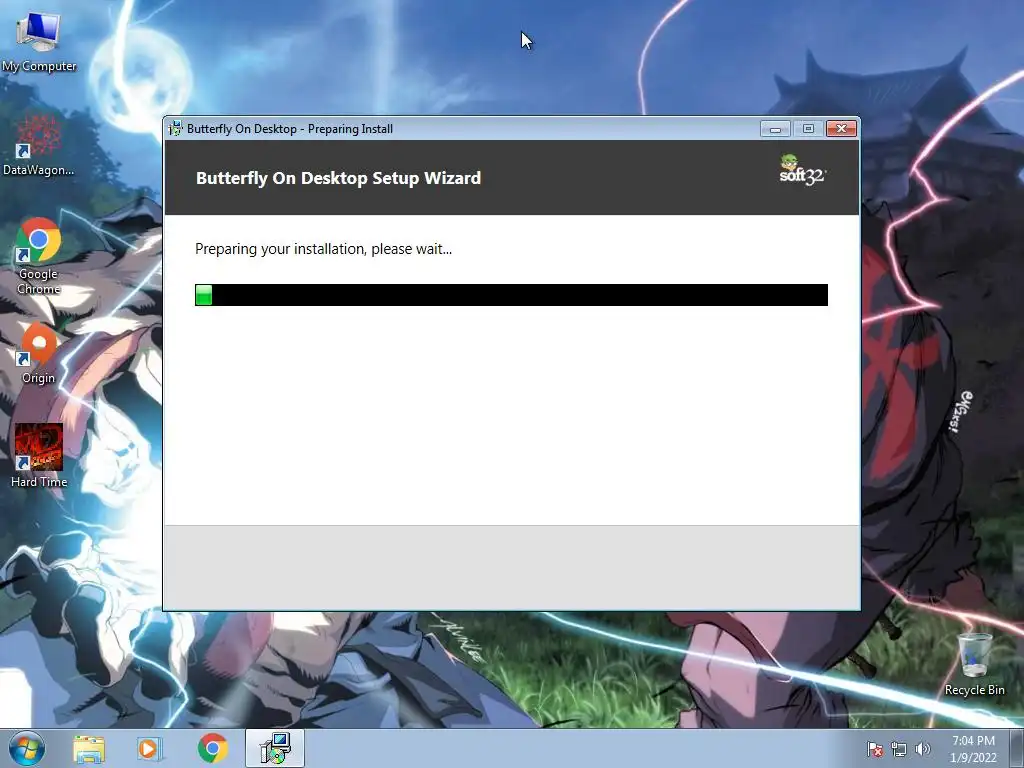Open the volume speaker tray icon
The height and width of the screenshot is (768, 1024).
(922, 749)
